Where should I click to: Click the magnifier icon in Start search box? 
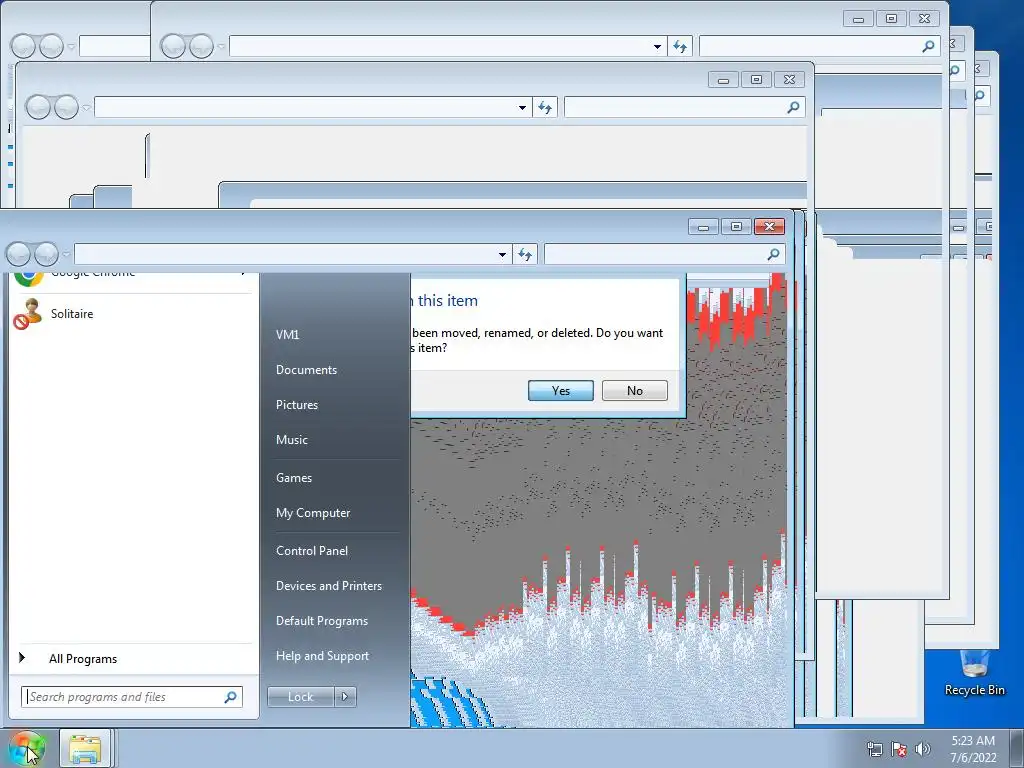click(x=231, y=697)
